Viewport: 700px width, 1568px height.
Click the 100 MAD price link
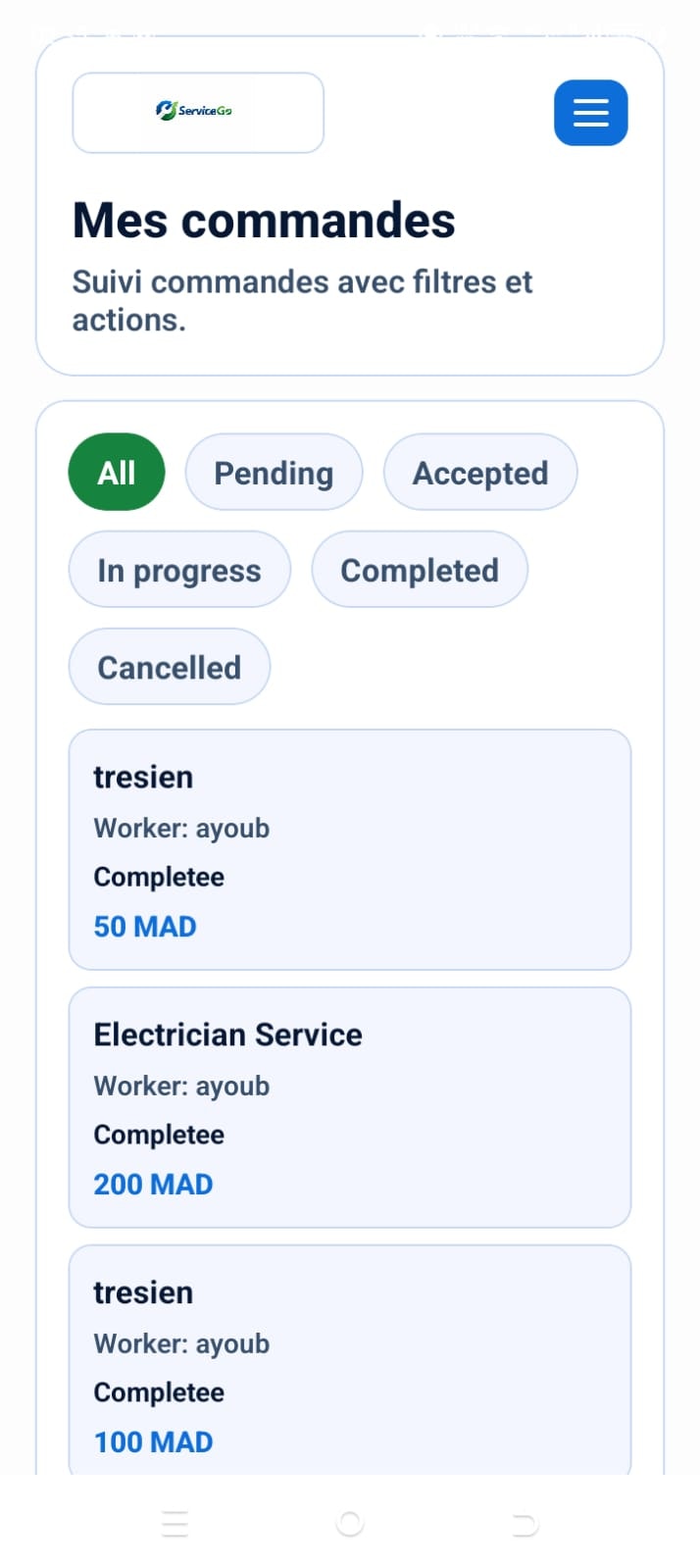[153, 1442]
